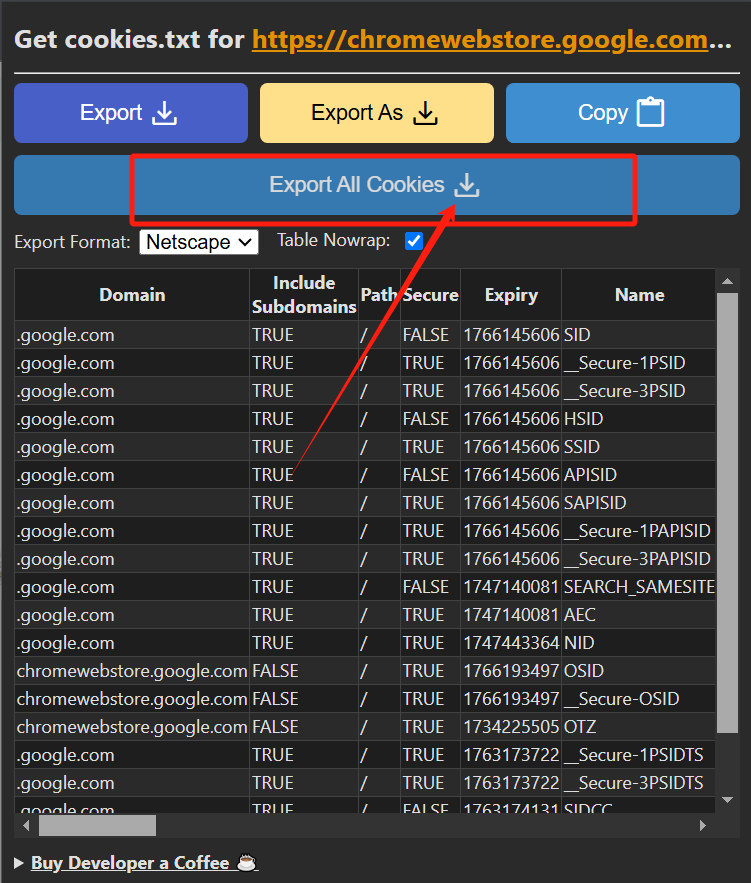The width and height of the screenshot is (751, 883).
Task: Click the Table Nowrap label
Action: [x=333, y=240]
